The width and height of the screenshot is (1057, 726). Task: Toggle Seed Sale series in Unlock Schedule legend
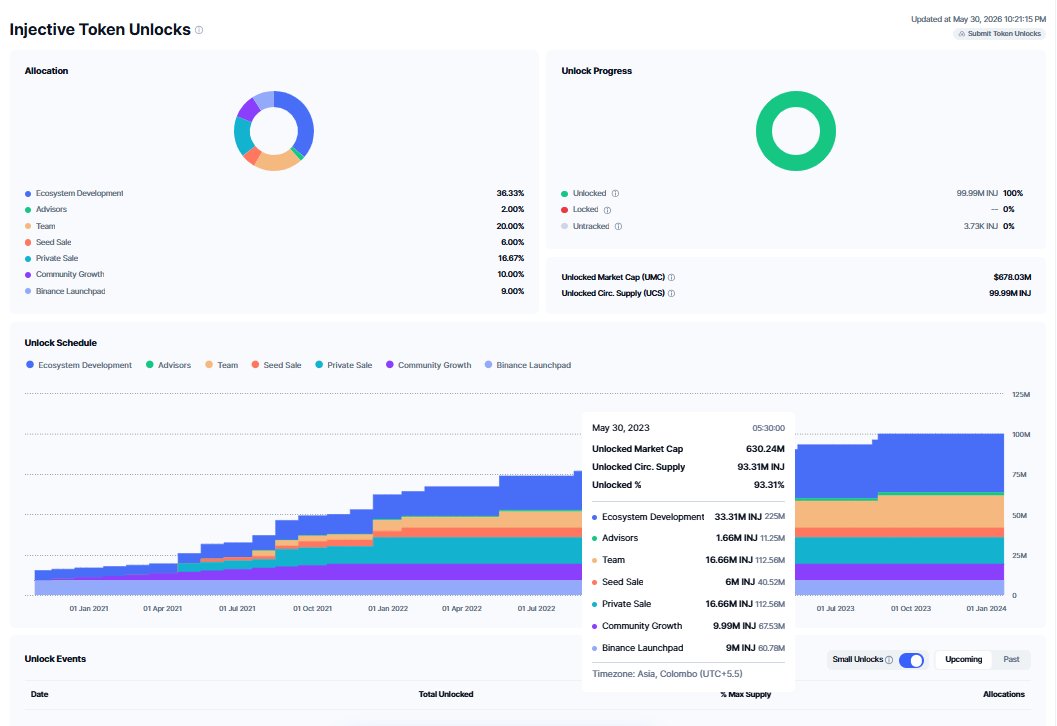click(x=276, y=365)
